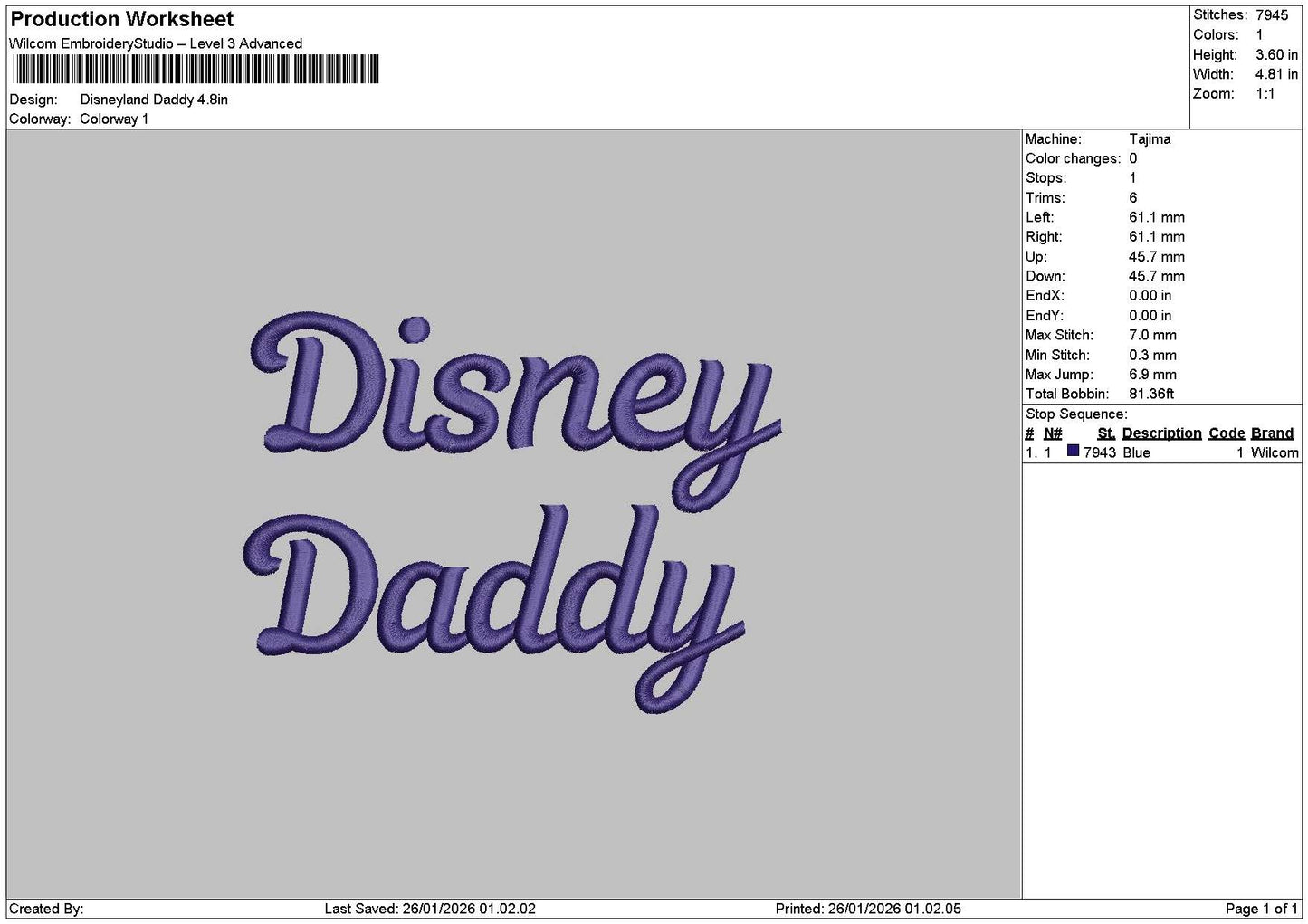1308x924 pixels.
Task: Select Total Bobbin value 81.36ft
Action: pyautogui.click(x=1151, y=395)
